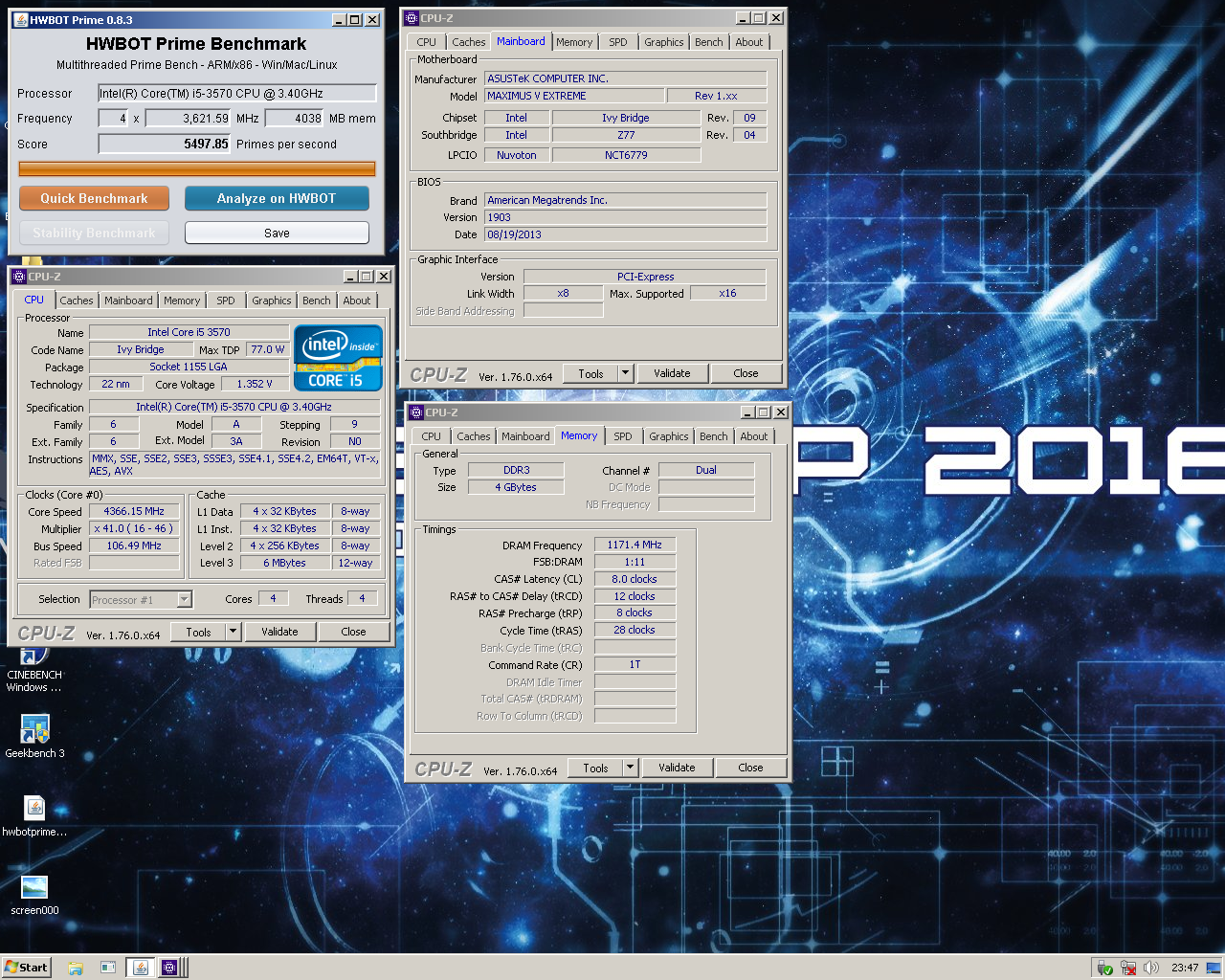Click the orange benchmark progress bar
Image resolution: width=1225 pixels, height=980 pixels.
[x=197, y=169]
